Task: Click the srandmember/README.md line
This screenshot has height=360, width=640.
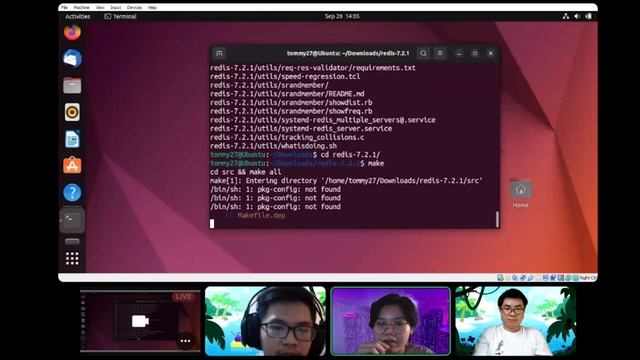Action: pos(287,94)
